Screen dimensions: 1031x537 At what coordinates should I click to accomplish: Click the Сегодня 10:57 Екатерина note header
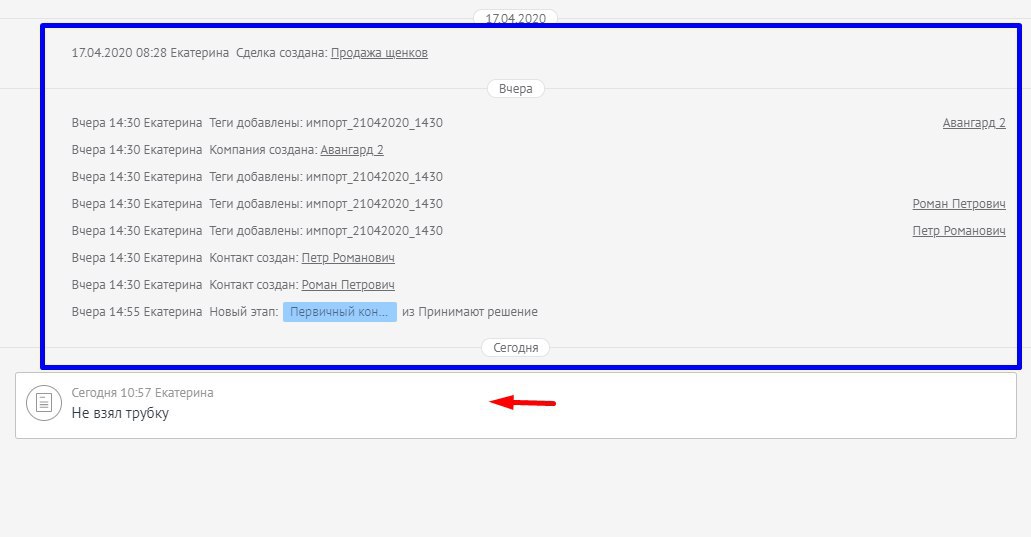(142, 392)
